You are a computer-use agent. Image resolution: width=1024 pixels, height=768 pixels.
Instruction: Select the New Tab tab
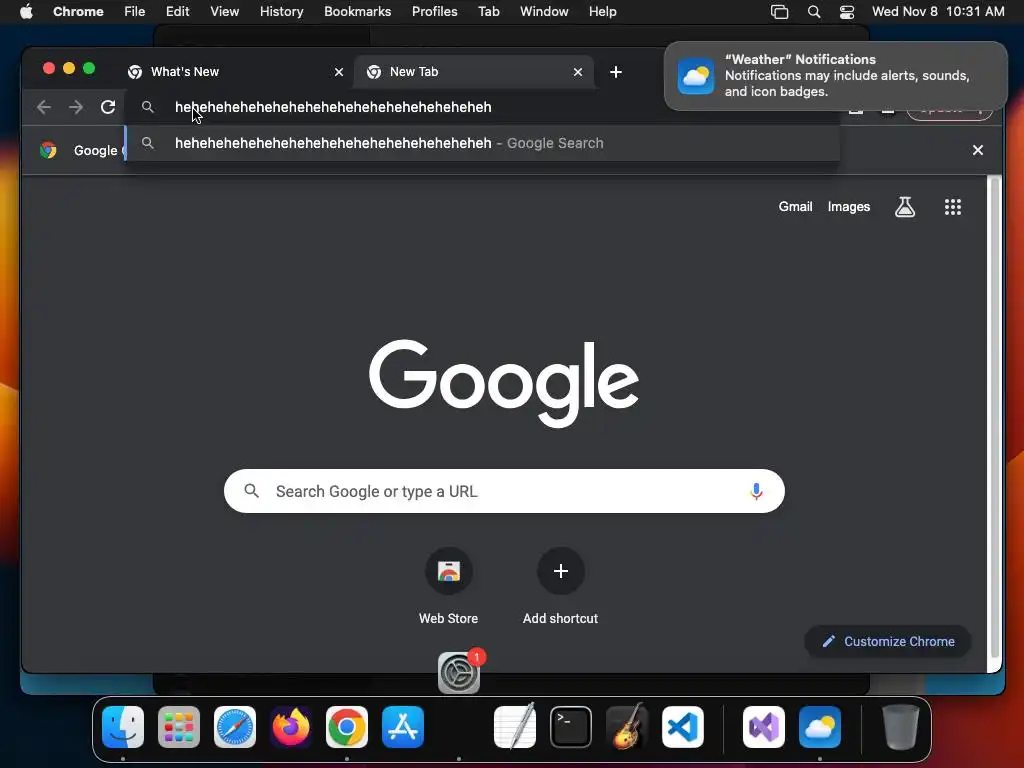(474, 72)
